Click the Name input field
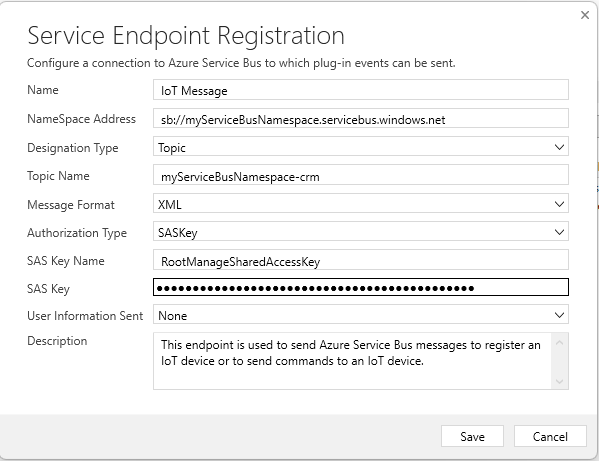The height and width of the screenshot is (461, 599). coord(361,90)
